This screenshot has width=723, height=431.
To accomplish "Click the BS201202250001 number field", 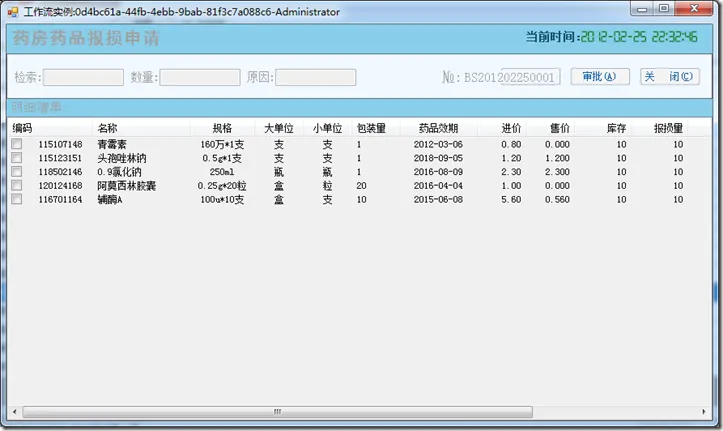I will pyautogui.click(x=531, y=77).
